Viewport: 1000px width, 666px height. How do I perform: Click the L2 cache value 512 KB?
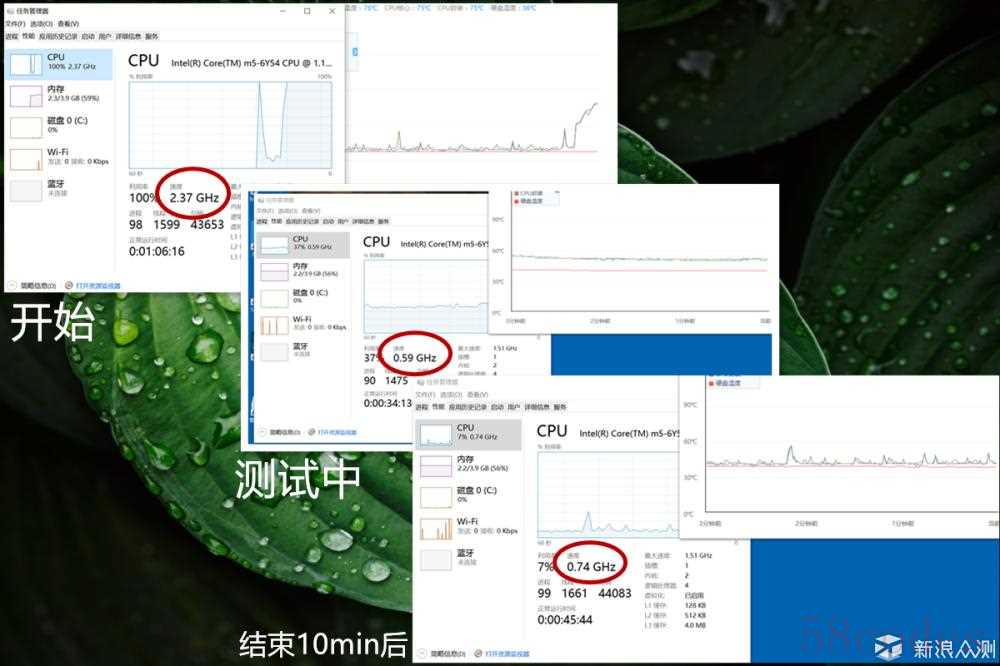tap(695, 615)
